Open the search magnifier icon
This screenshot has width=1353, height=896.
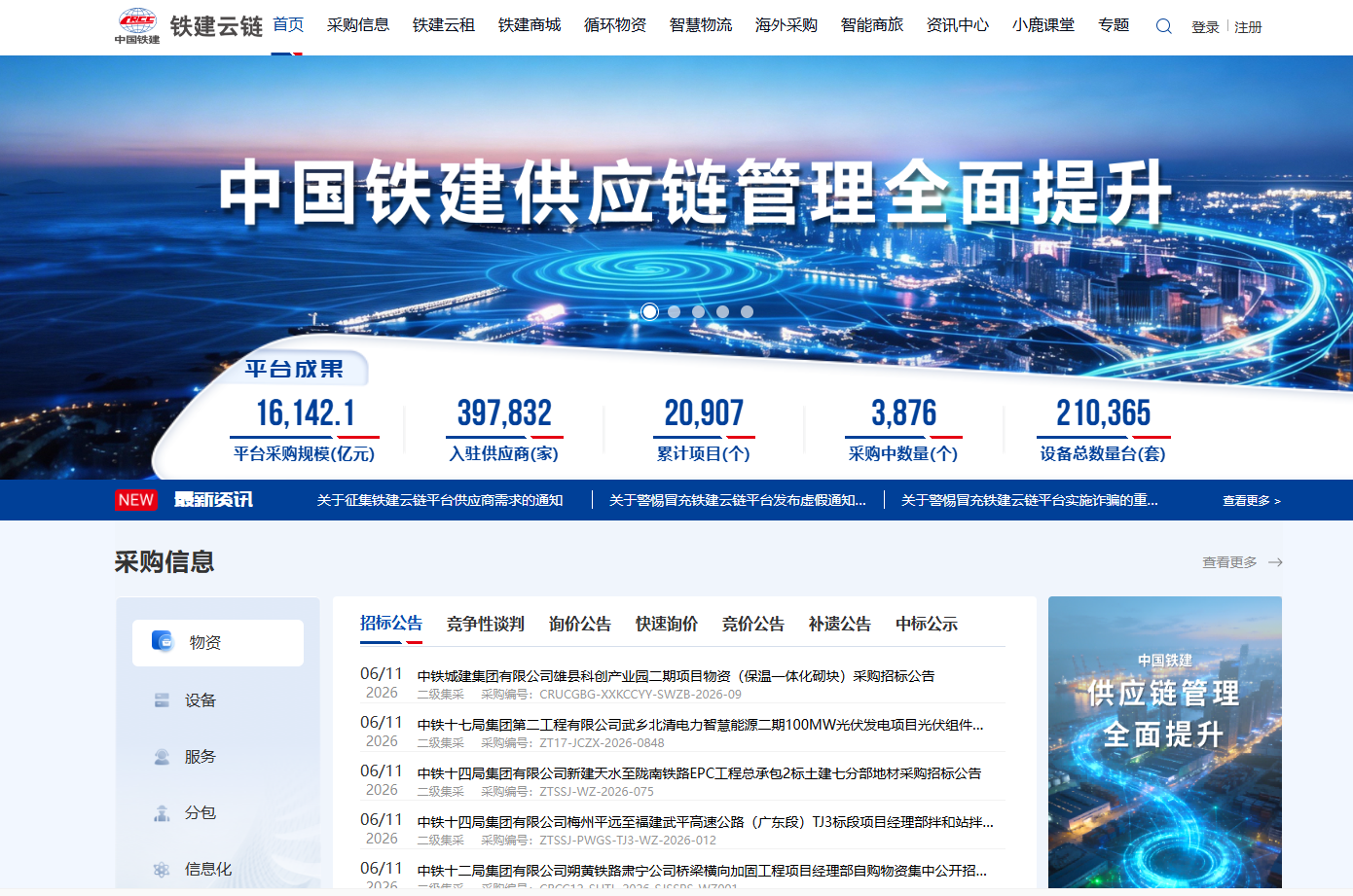click(1163, 26)
